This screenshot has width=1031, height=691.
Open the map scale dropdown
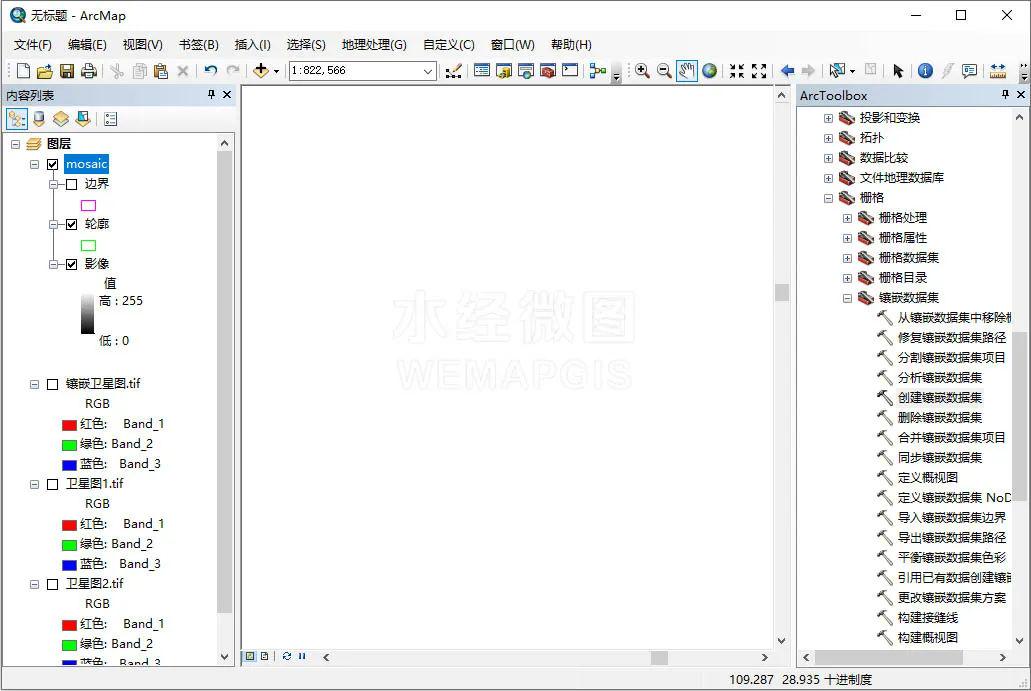[428, 70]
